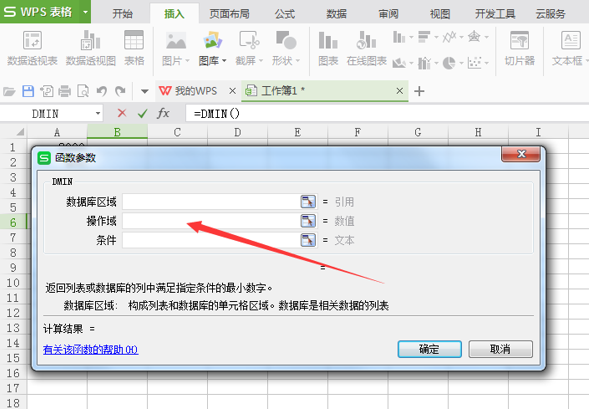Switch to the 公式 ribbon tab
Screen dimensions: 590x409
point(284,14)
